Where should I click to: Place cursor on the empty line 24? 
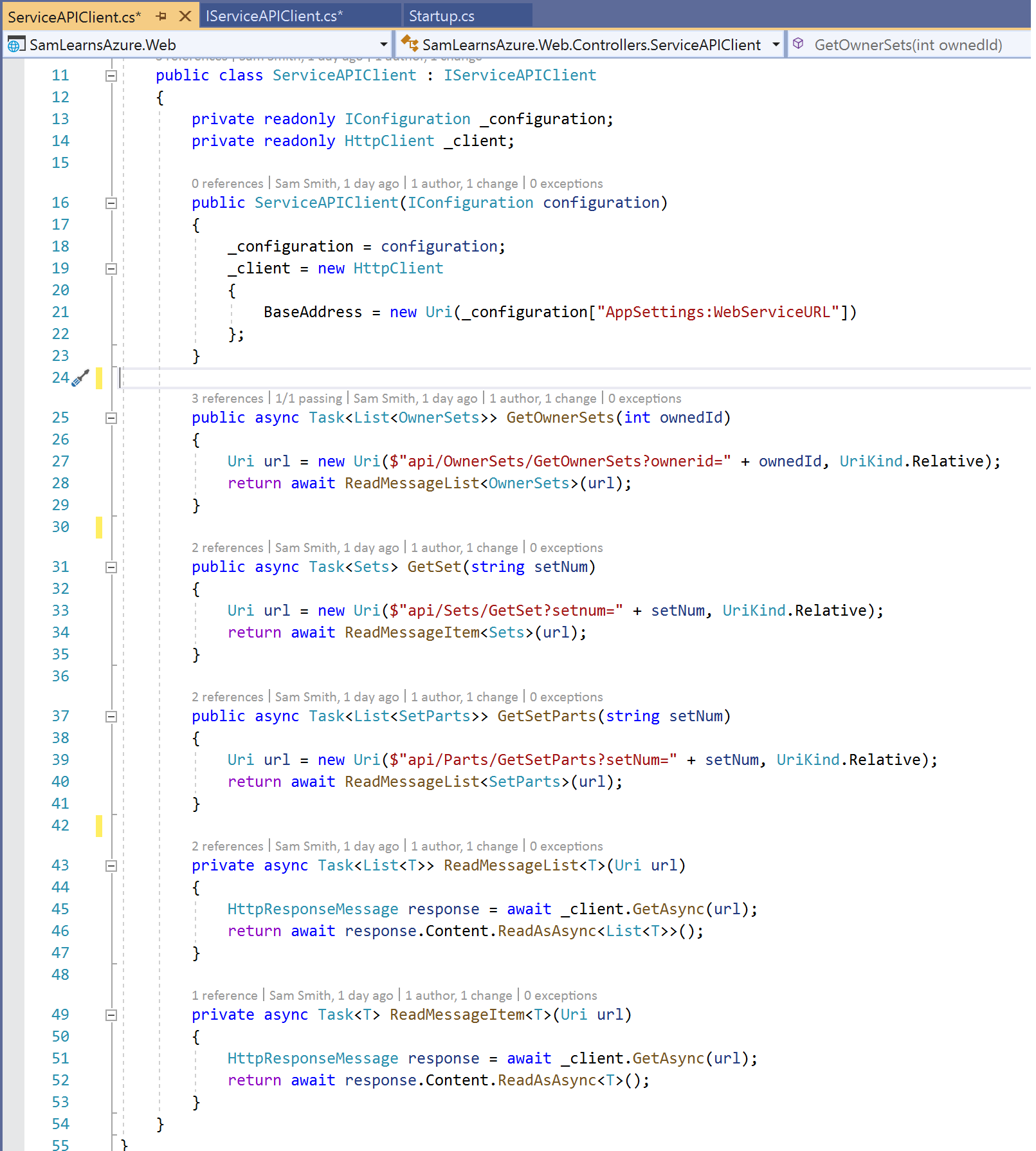[386, 378]
